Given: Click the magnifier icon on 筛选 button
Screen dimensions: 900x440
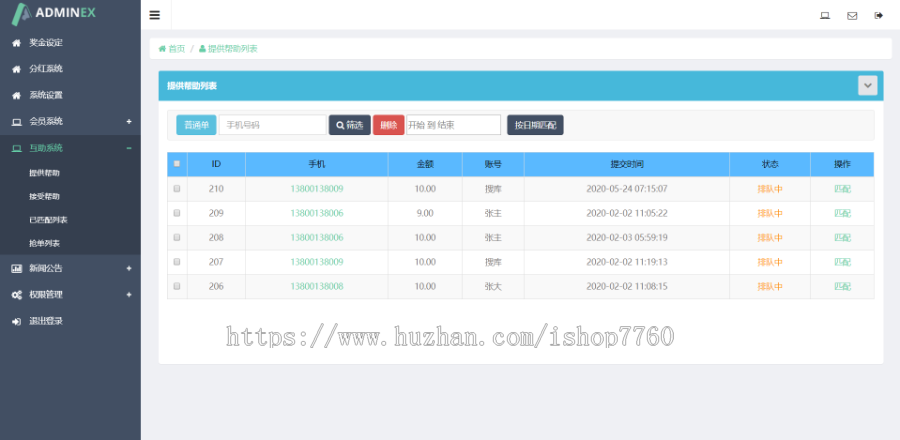Looking at the screenshot, I should tap(340, 125).
